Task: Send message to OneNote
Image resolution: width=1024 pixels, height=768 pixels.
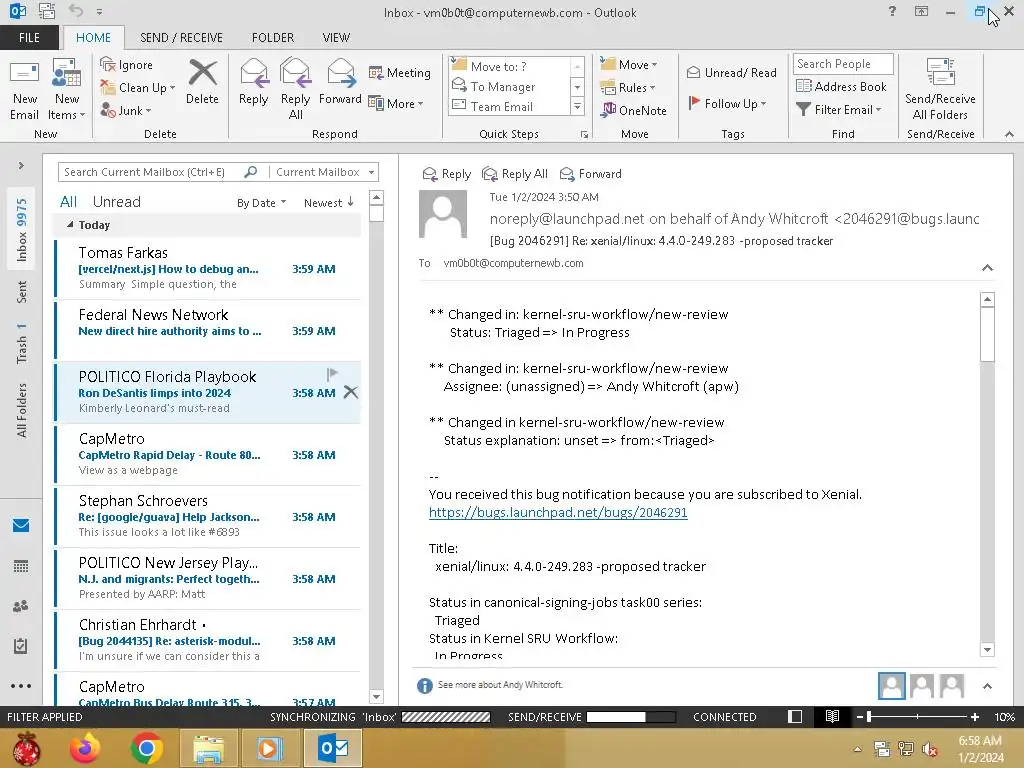Action: 634,110
